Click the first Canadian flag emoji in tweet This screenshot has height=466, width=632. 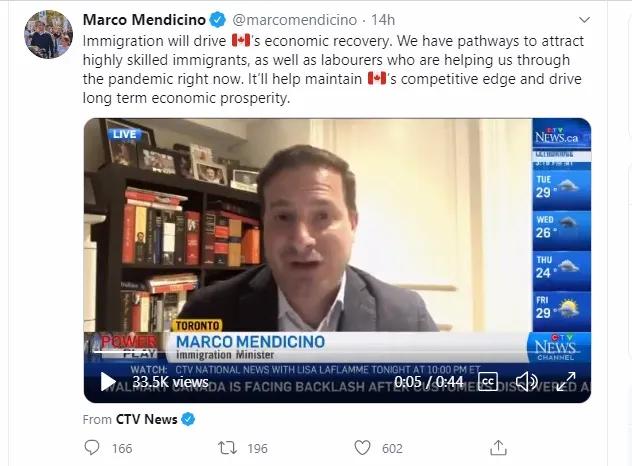point(241,40)
